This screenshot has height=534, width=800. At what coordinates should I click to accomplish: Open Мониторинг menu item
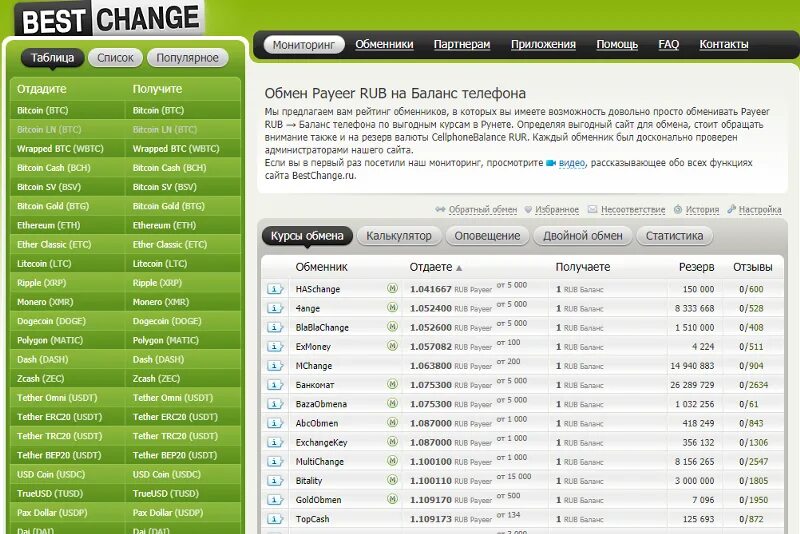pyautogui.click(x=304, y=44)
